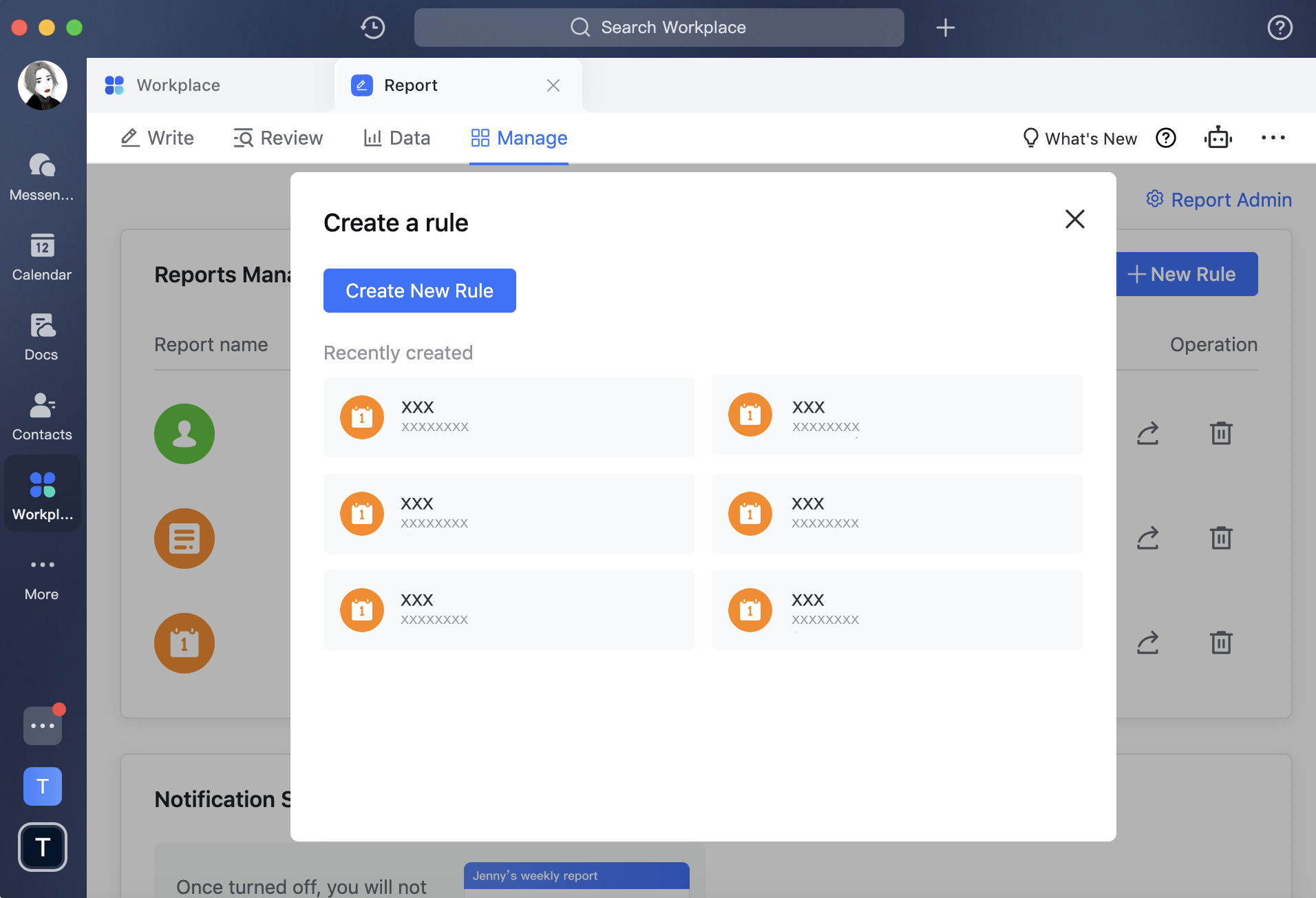The width and height of the screenshot is (1316, 898).
Task: Click the history clock icon in the title bar
Action: [x=372, y=28]
